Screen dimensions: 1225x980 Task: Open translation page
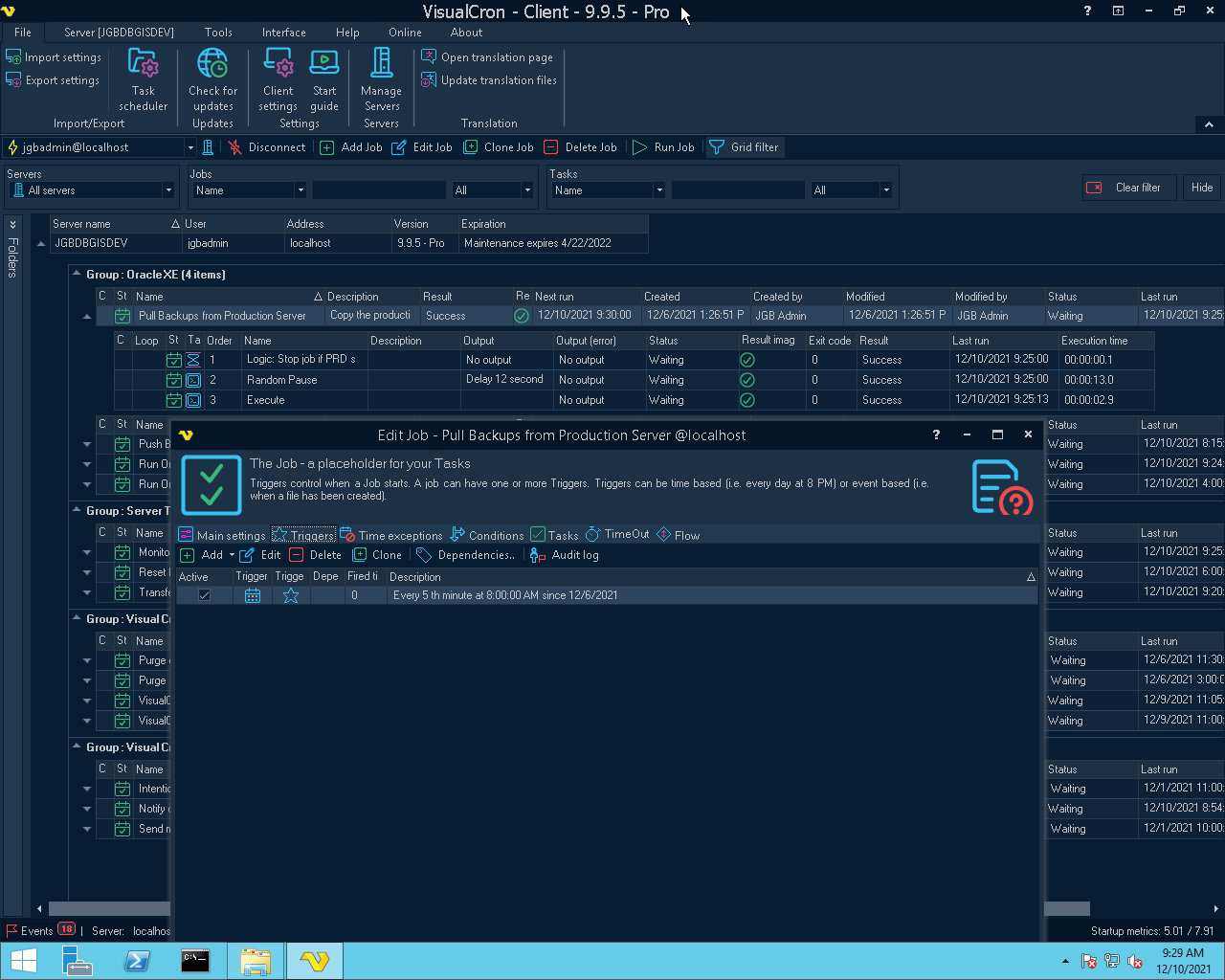pyautogui.click(x=487, y=57)
